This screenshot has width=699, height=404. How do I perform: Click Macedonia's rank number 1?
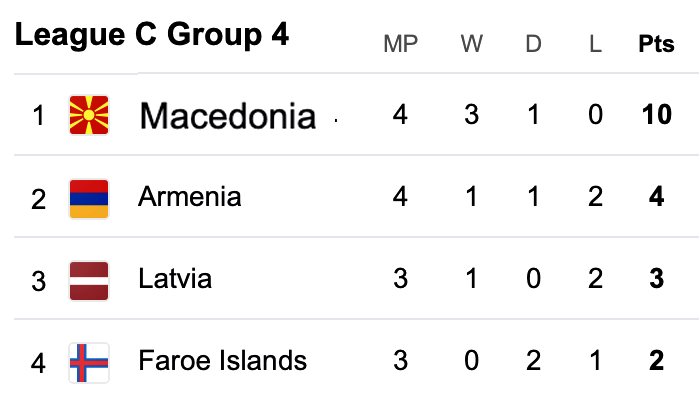pyautogui.click(x=38, y=117)
